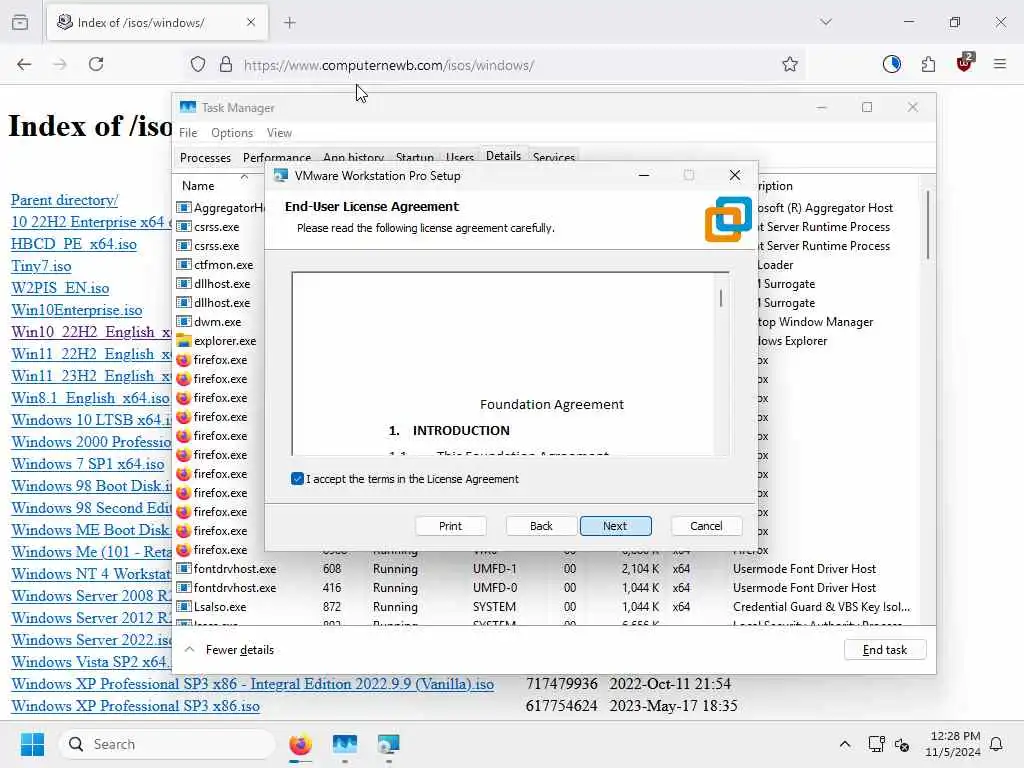Reload the page with the refresh icon
The image size is (1024, 768).
[x=96, y=64]
